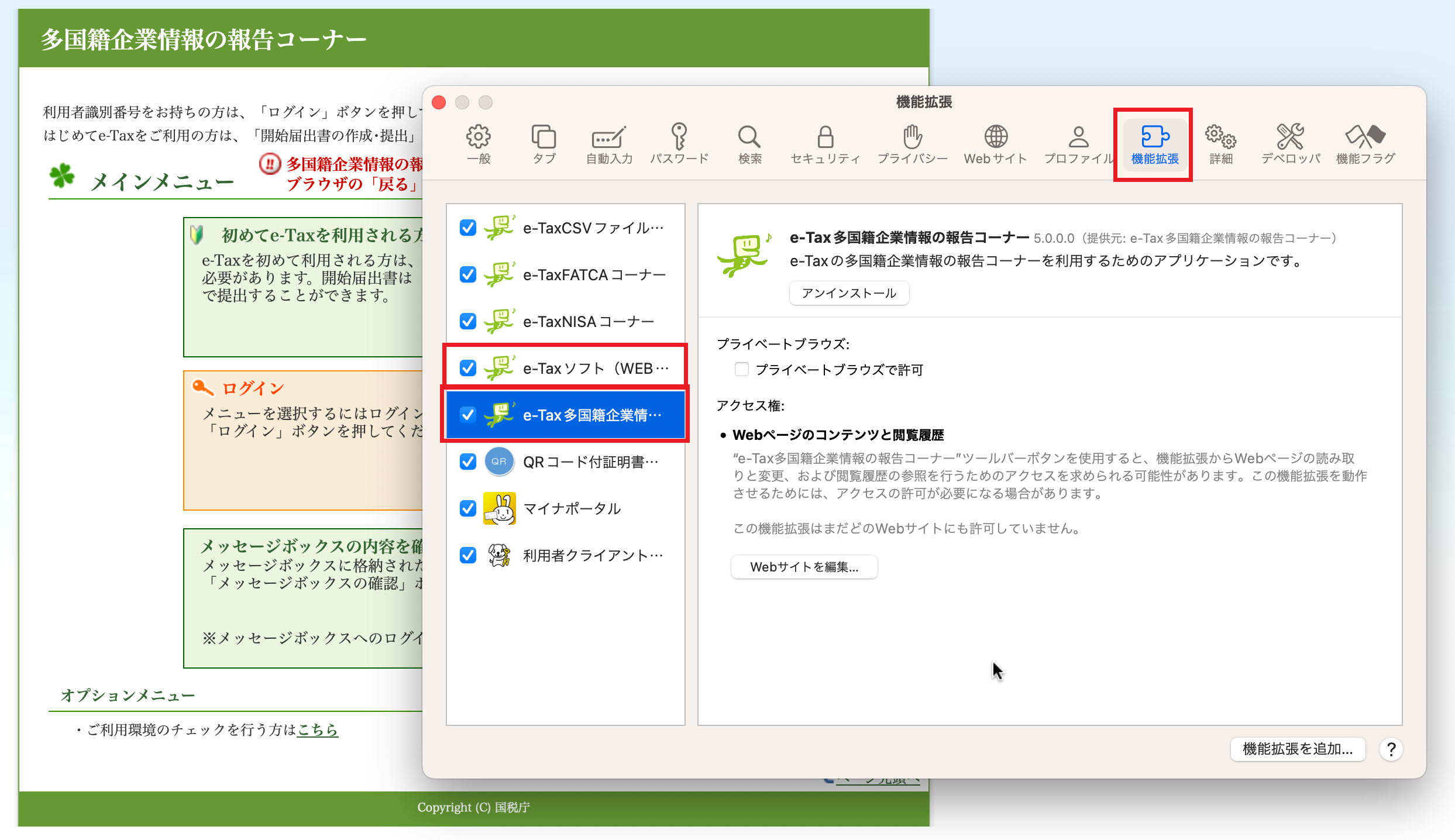Toggle the e-Taxソフト（WEB checkbox
Viewport: 1455px width, 840px height.
pyautogui.click(x=468, y=368)
